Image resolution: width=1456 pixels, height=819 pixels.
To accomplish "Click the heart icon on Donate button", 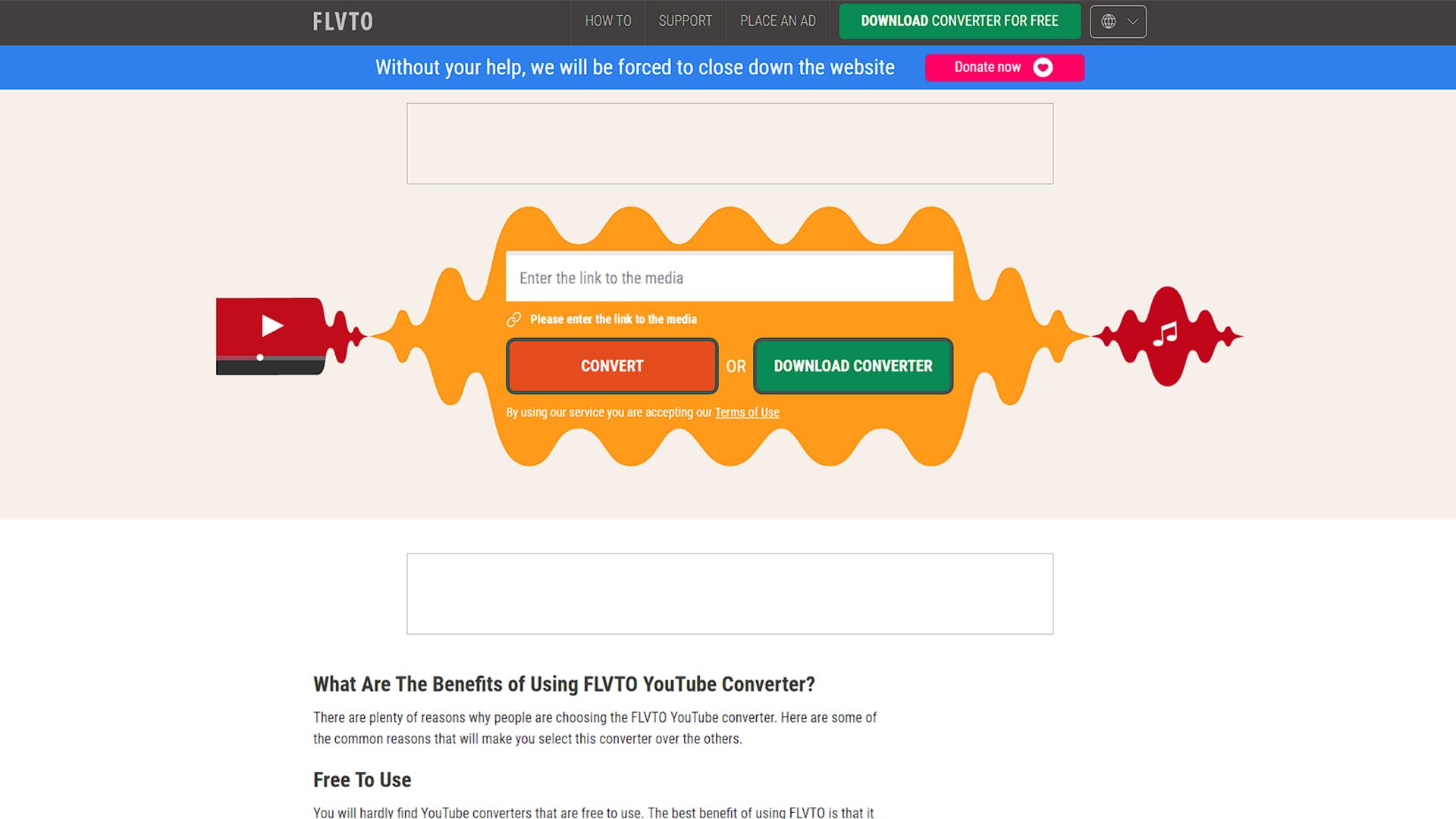I will 1046,67.
